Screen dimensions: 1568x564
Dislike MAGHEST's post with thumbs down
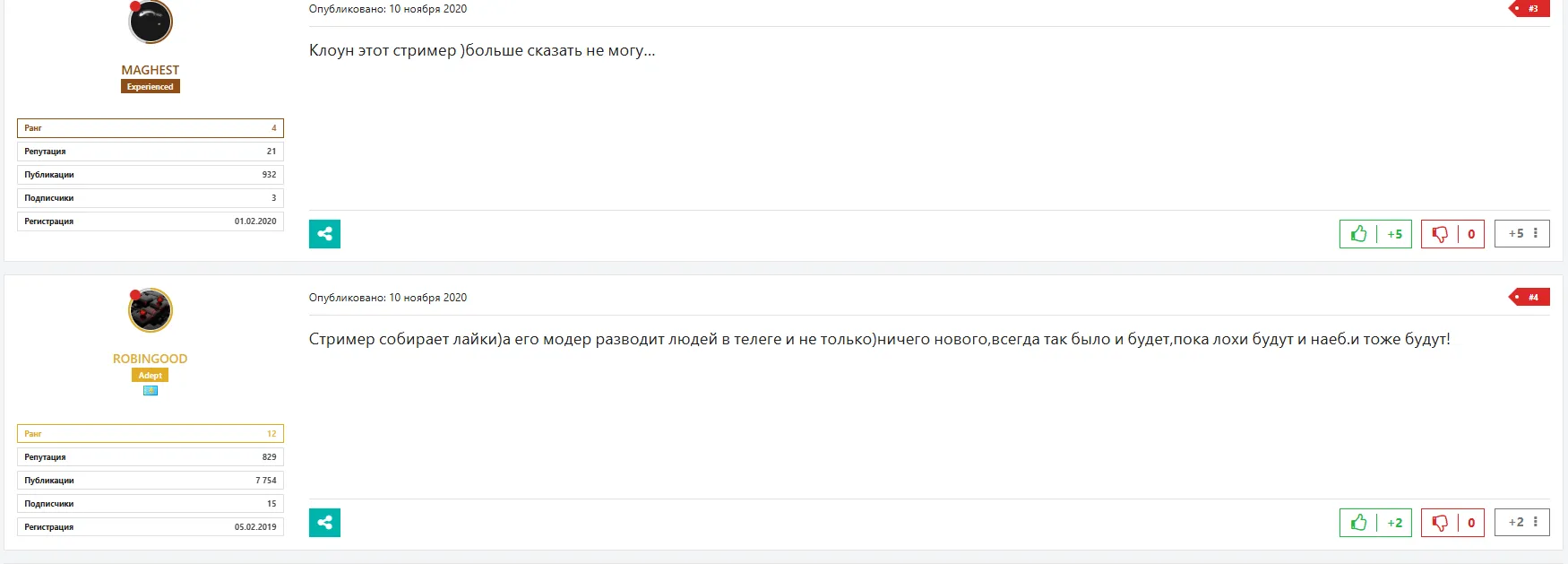[x=1440, y=234]
